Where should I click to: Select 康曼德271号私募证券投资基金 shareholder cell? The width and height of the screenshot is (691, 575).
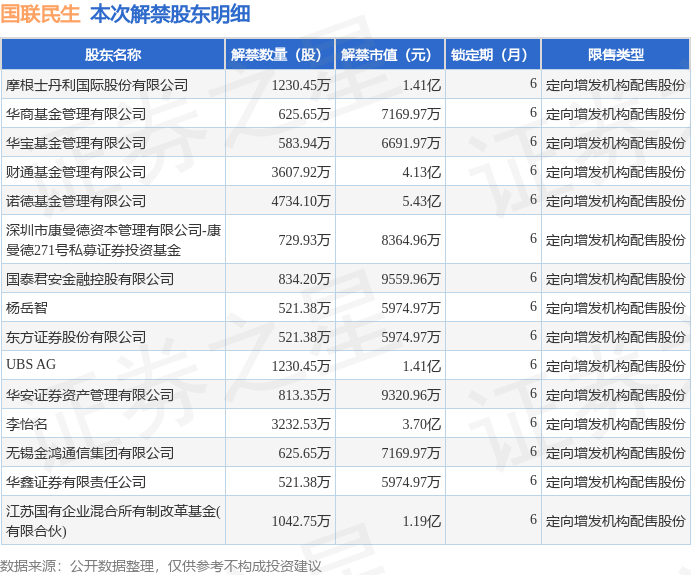113,240
